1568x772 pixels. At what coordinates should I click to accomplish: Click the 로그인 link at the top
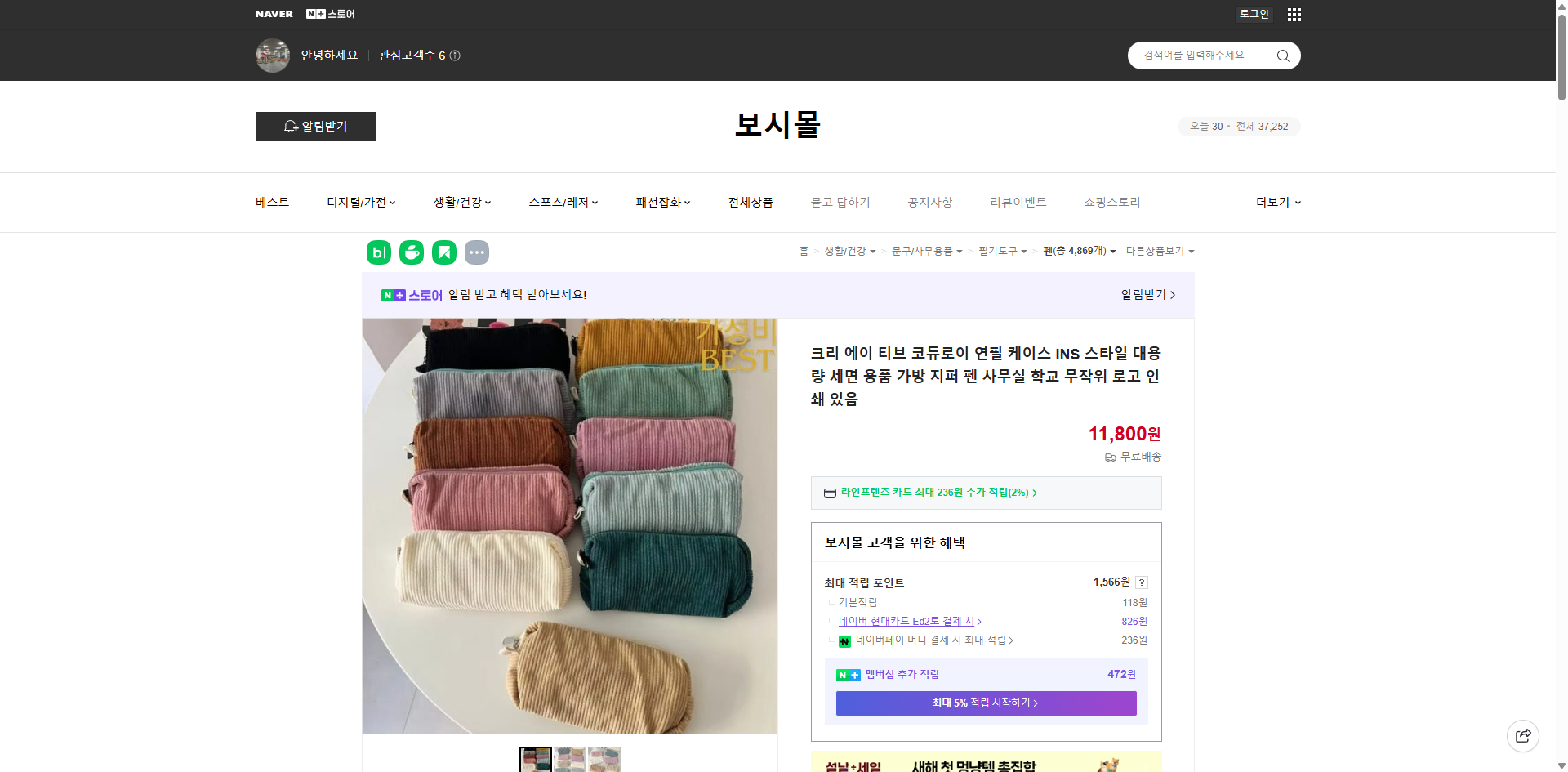point(1254,14)
